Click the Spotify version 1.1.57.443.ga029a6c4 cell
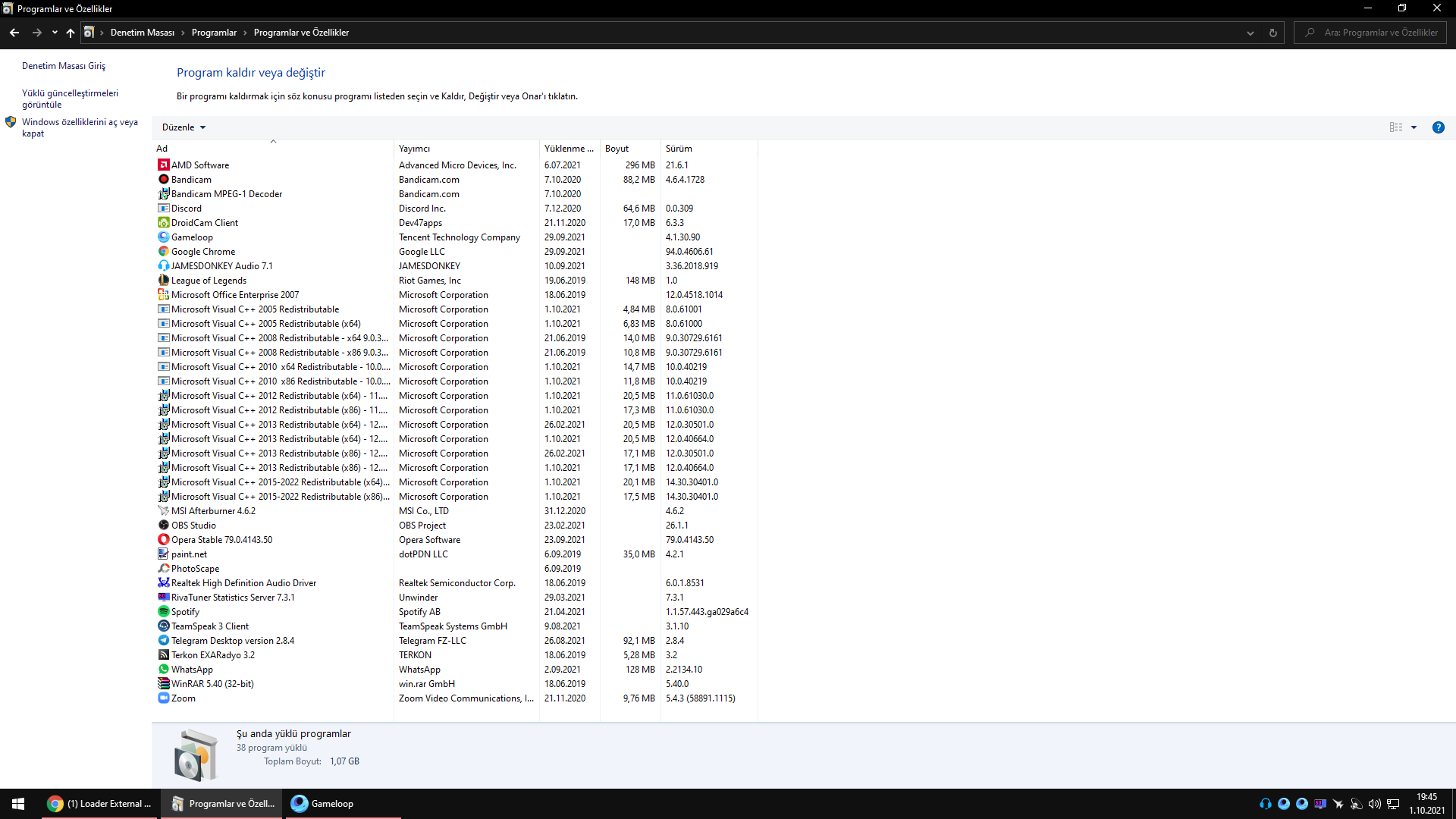This screenshot has width=1456, height=819. pyautogui.click(x=707, y=611)
